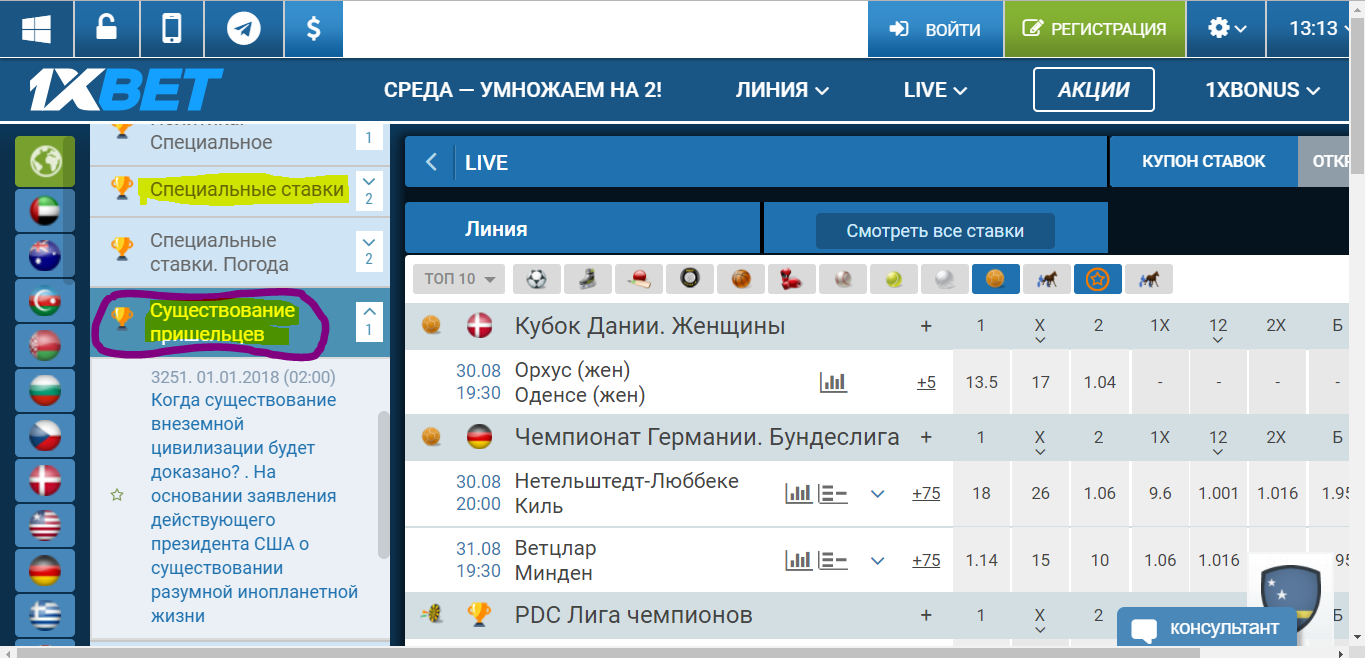The width and height of the screenshot is (1365, 658).
Task: Choose the Czech Republic flag in sidebar
Action: pyautogui.click(x=45, y=436)
